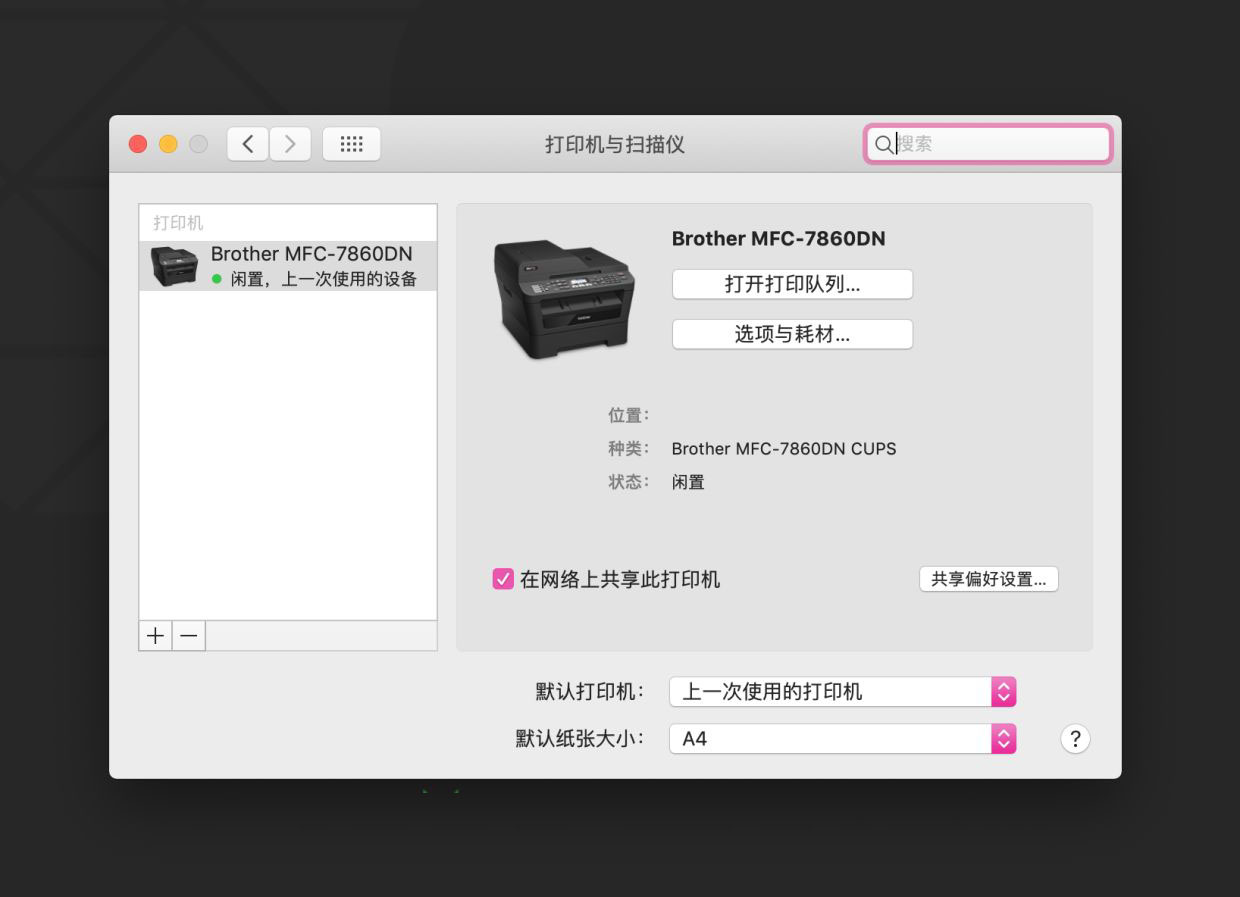Click the 状态: label

[x=629, y=482]
